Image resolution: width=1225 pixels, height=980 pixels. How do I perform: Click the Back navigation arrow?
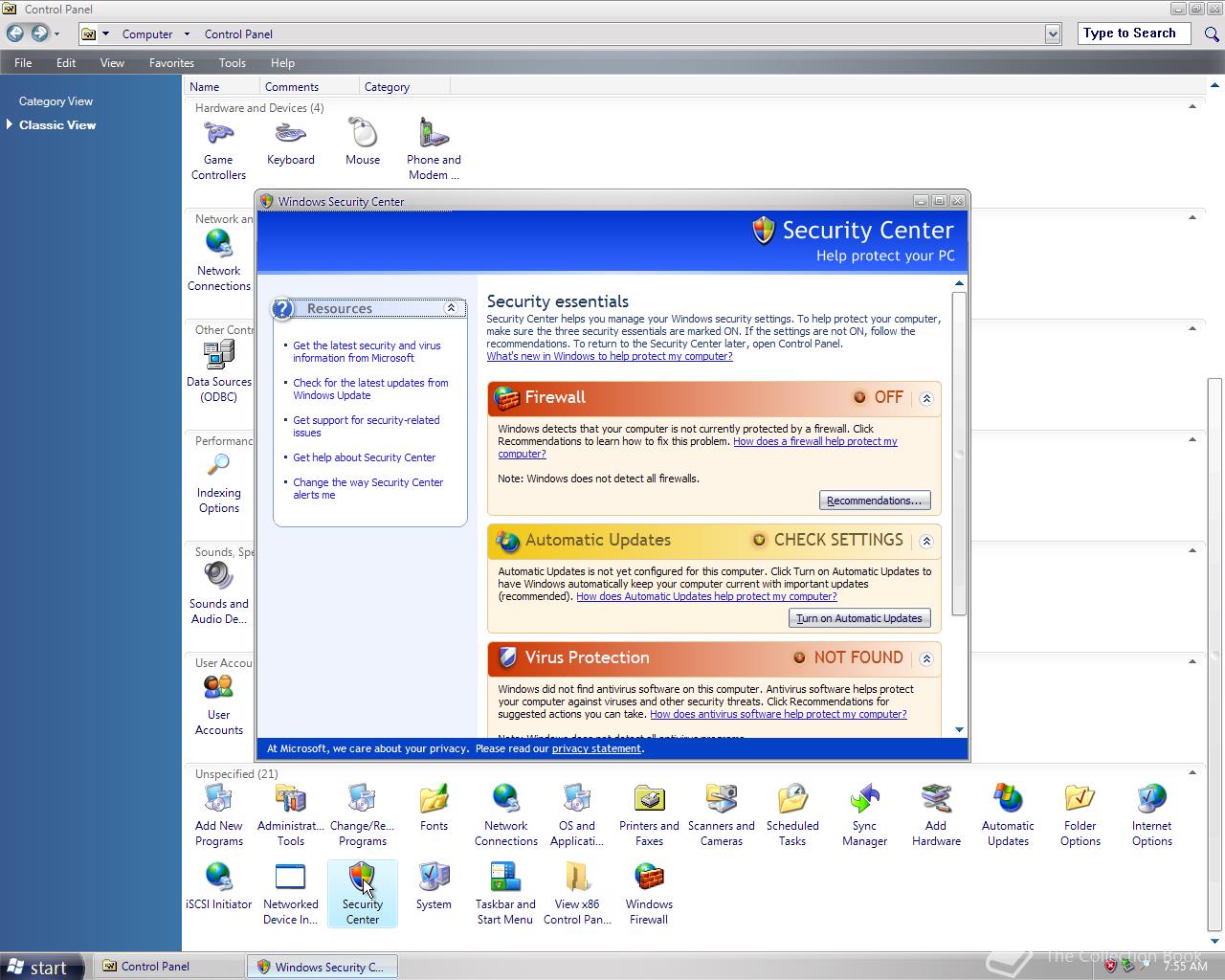click(x=15, y=33)
